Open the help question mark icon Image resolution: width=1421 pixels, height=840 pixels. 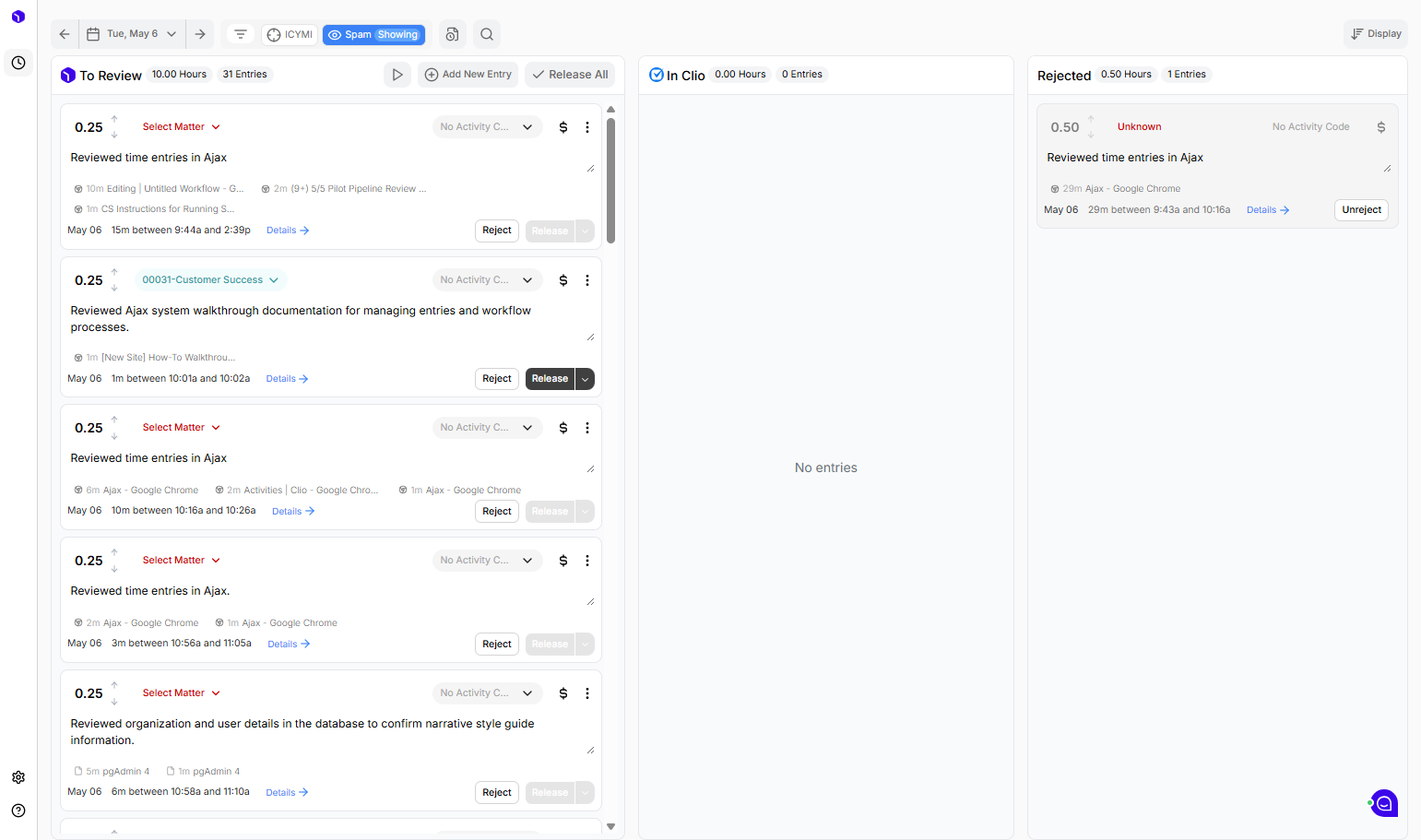tap(18, 810)
